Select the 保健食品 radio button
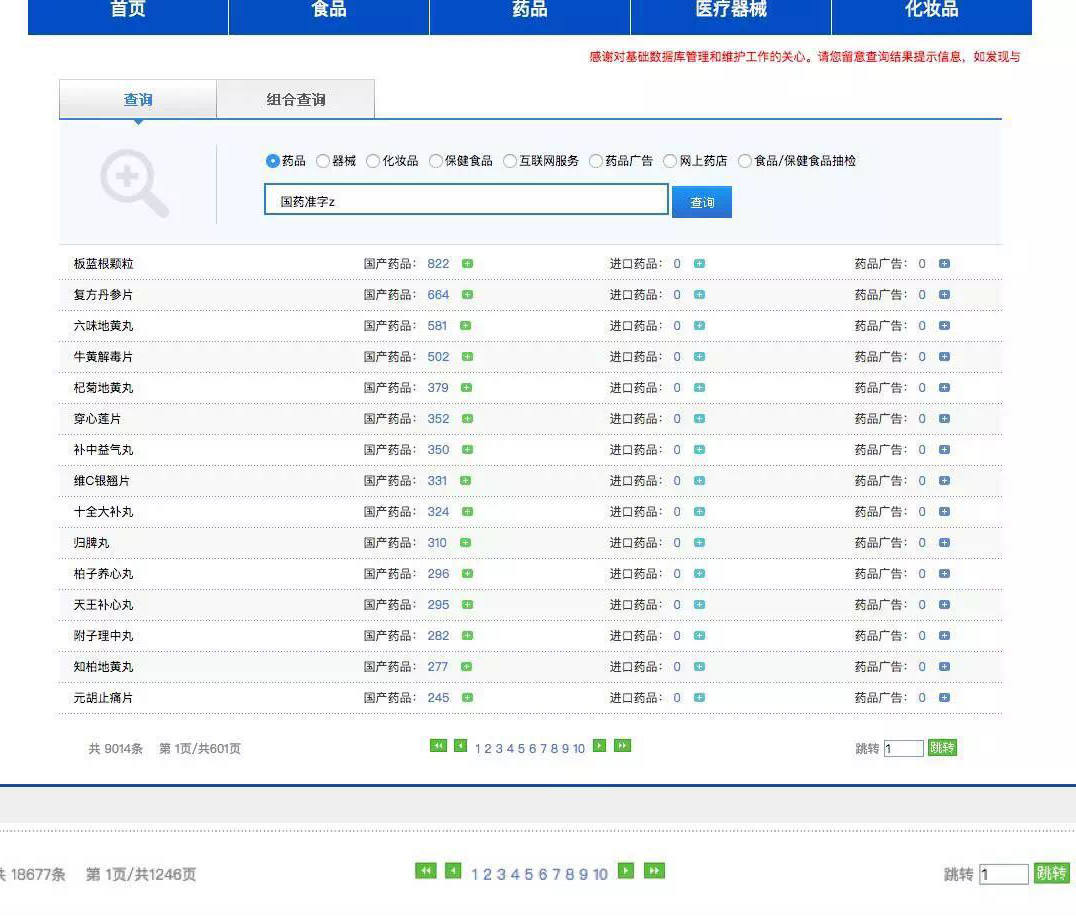 pos(436,161)
